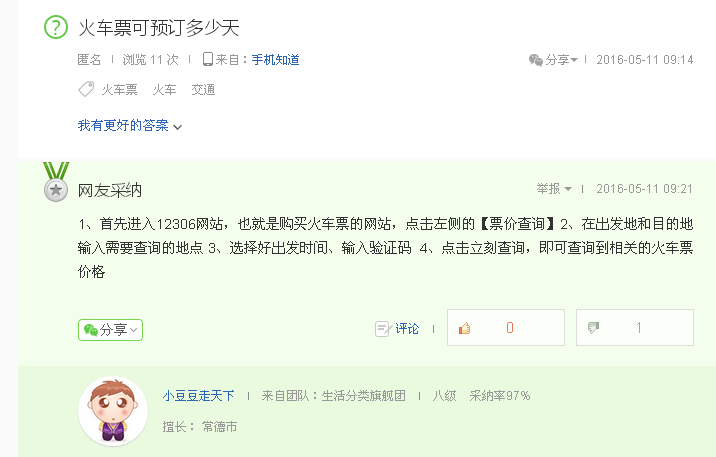Click the cartoon boy avatar
Screen dimensions: 716x457
click(x=113, y=411)
